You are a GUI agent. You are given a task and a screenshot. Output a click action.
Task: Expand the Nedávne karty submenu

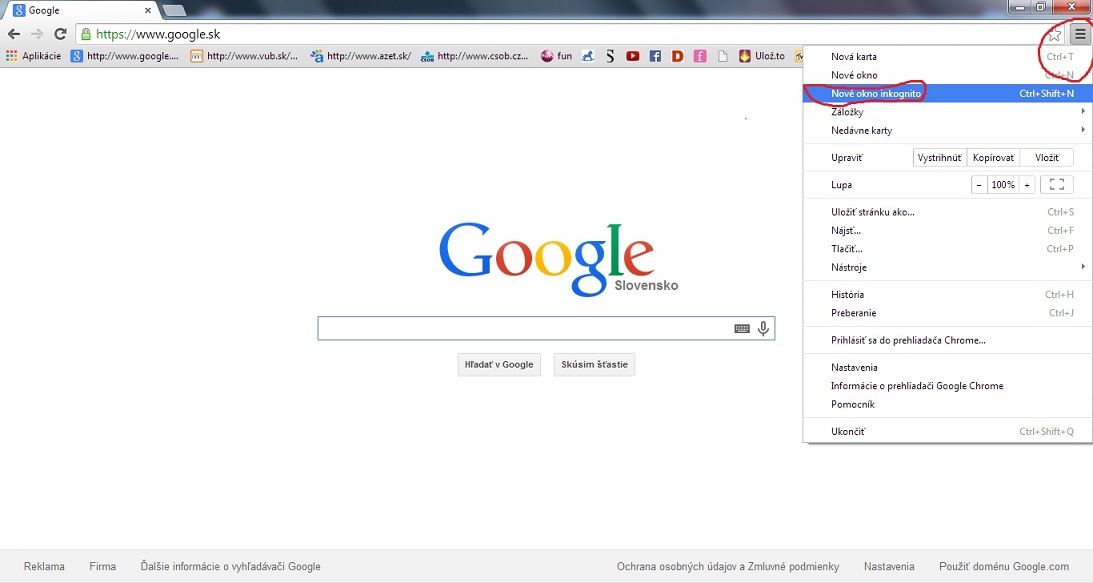pyautogui.click(x=940, y=130)
